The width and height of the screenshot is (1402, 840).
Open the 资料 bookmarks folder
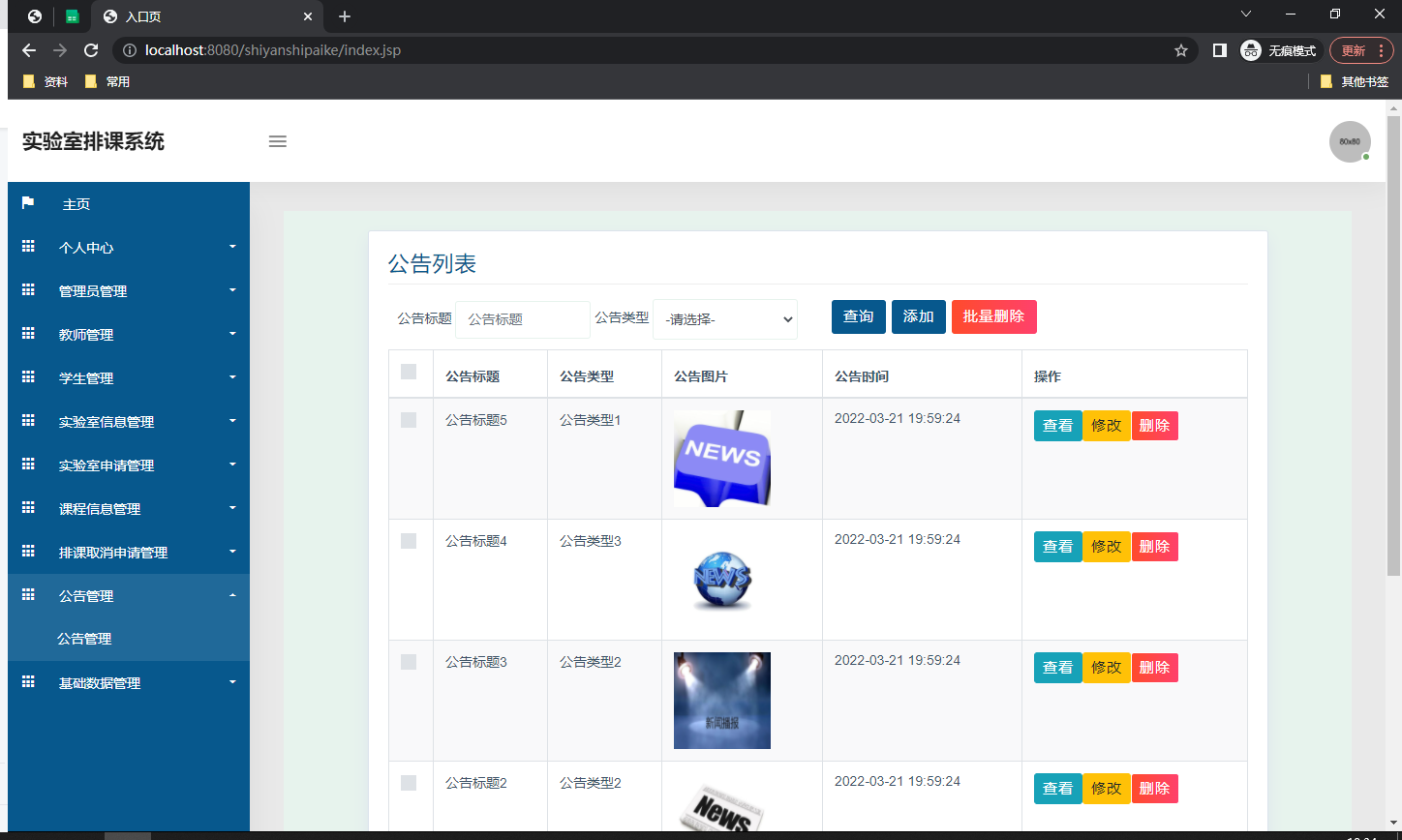[x=45, y=82]
